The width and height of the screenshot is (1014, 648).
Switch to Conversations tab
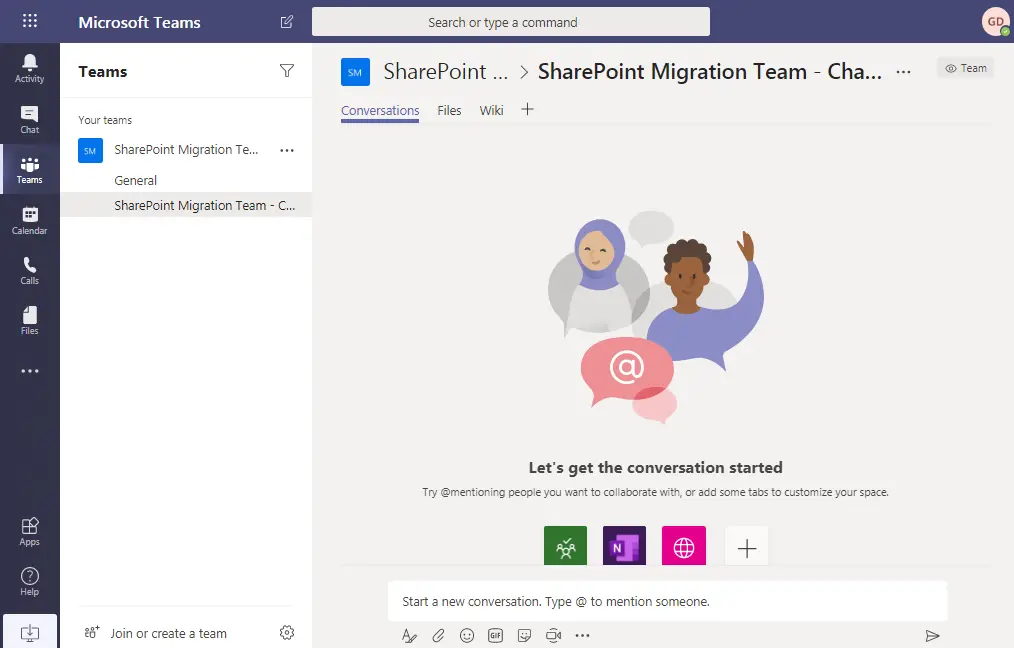click(380, 111)
